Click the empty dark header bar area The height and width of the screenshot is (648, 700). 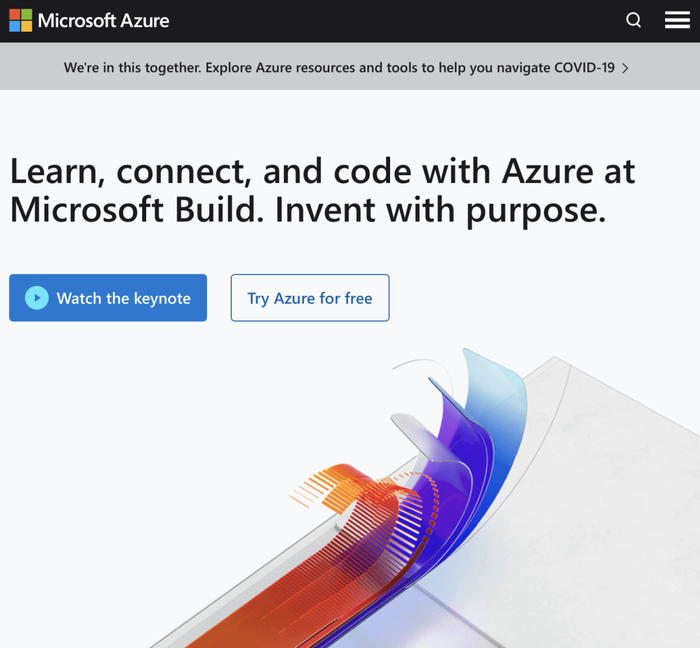[400, 20]
